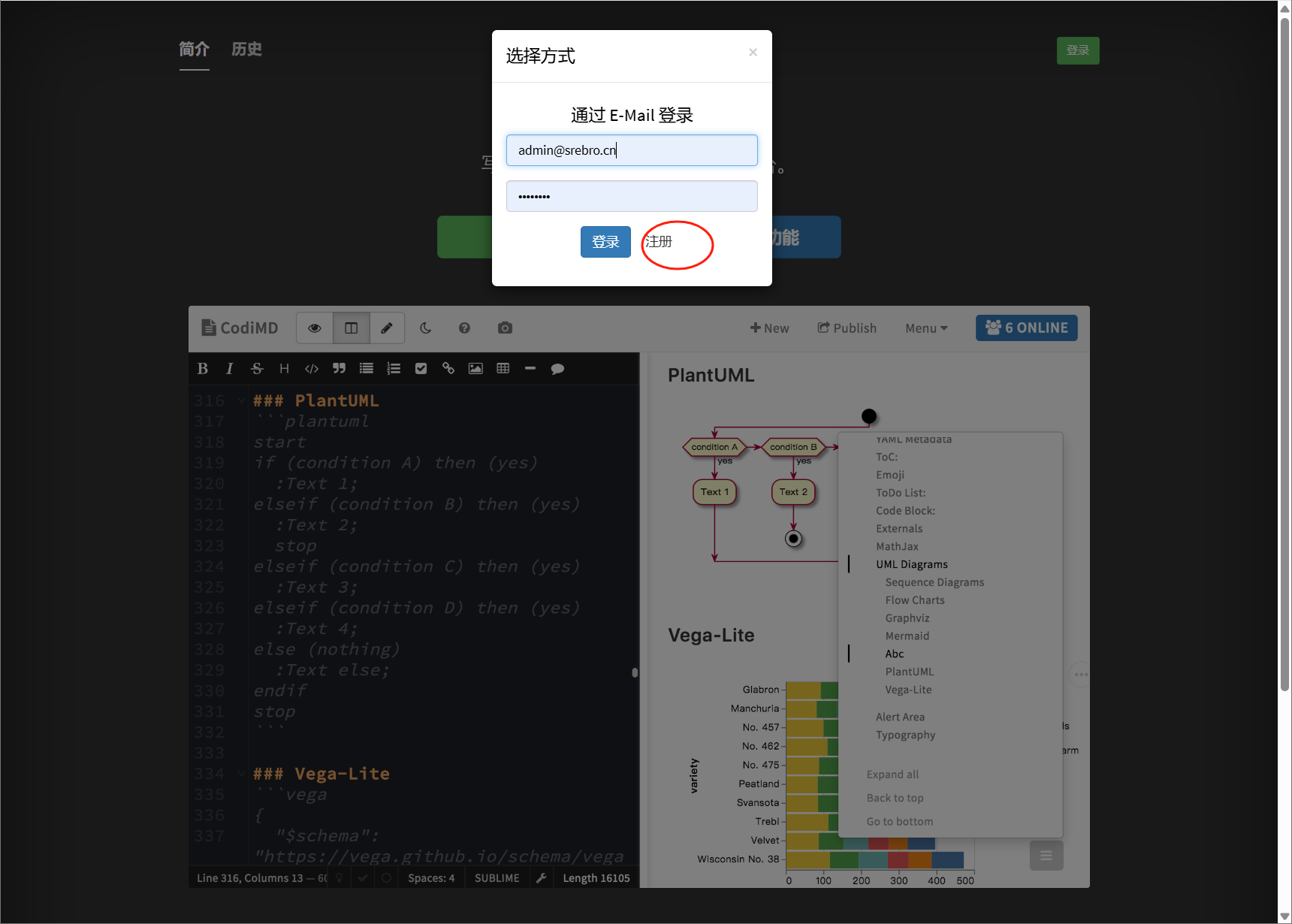The height and width of the screenshot is (924, 1292).
Task: Open help via the question mark icon
Action: pyautogui.click(x=464, y=328)
